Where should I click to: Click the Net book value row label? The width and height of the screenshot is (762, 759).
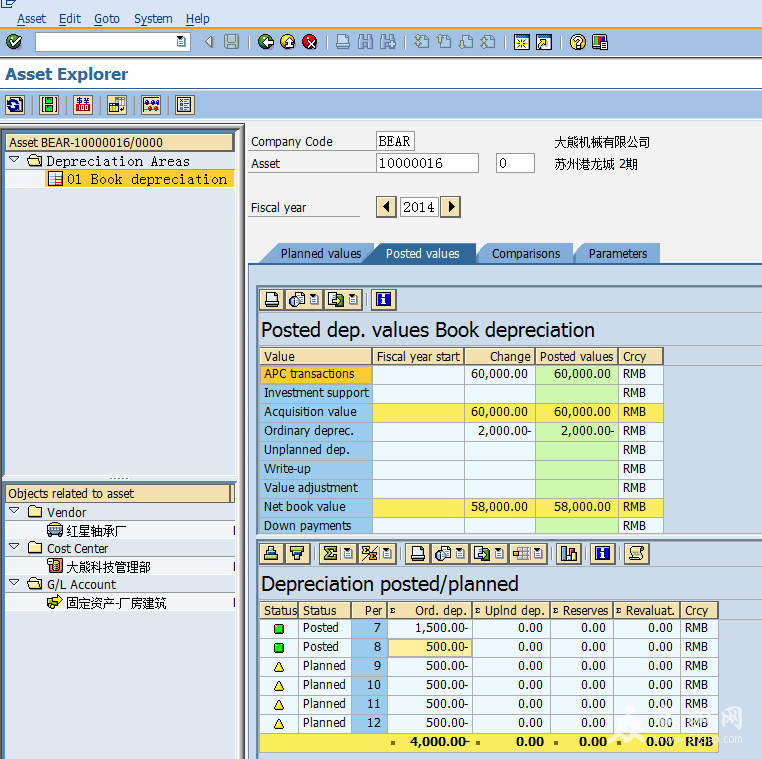point(316,506)
